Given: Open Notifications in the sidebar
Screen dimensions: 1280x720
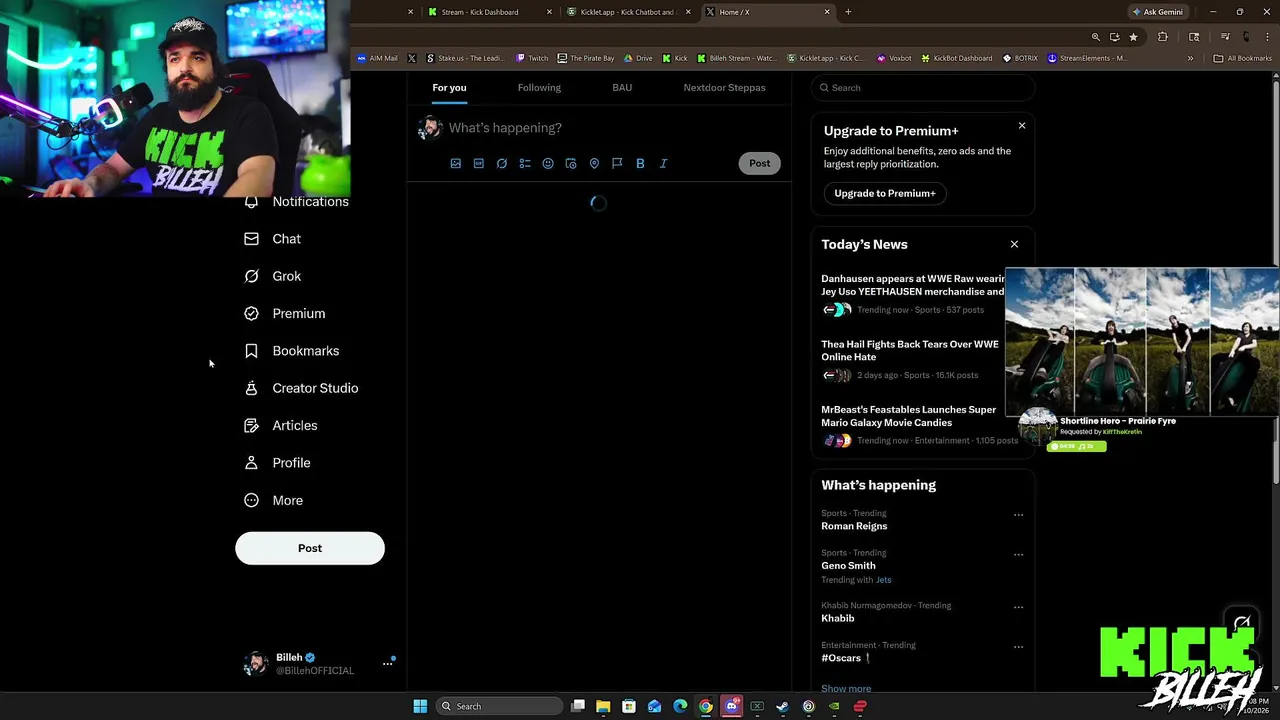Looking at the screenshot, I should (x=297, y=202).
